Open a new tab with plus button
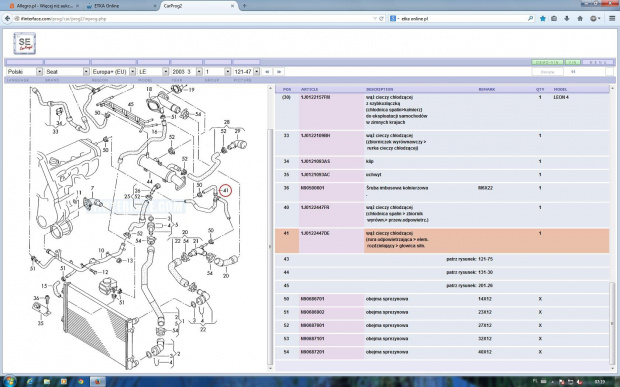The image size is (620, 387). point(244,6)
